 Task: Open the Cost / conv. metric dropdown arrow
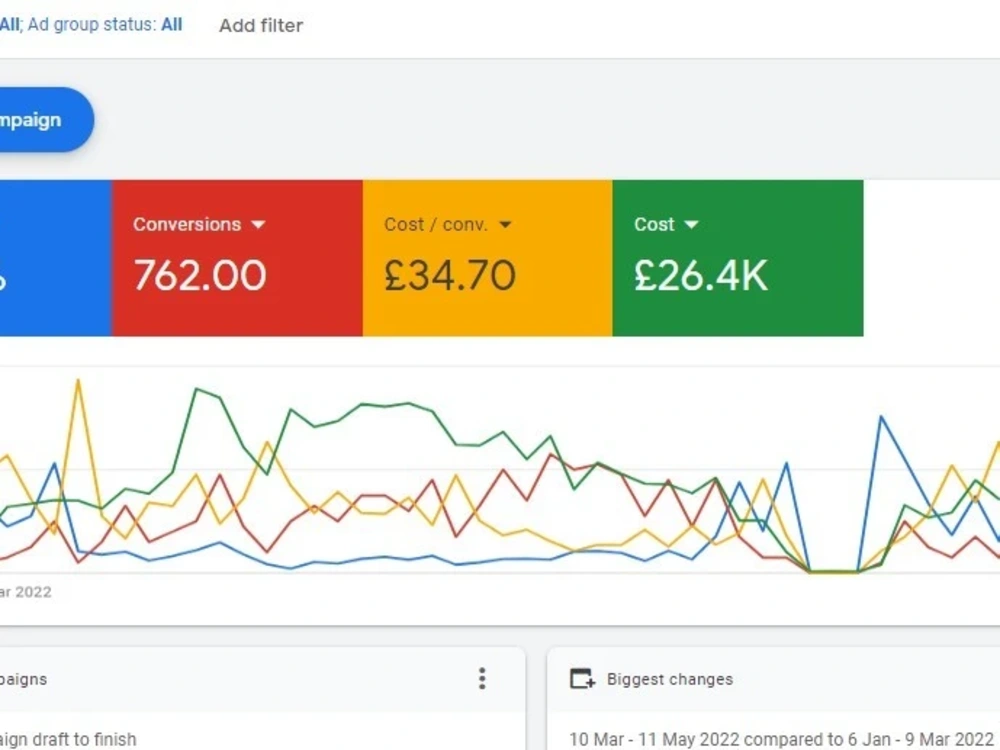pyautogui.click(x=505, y=224)
